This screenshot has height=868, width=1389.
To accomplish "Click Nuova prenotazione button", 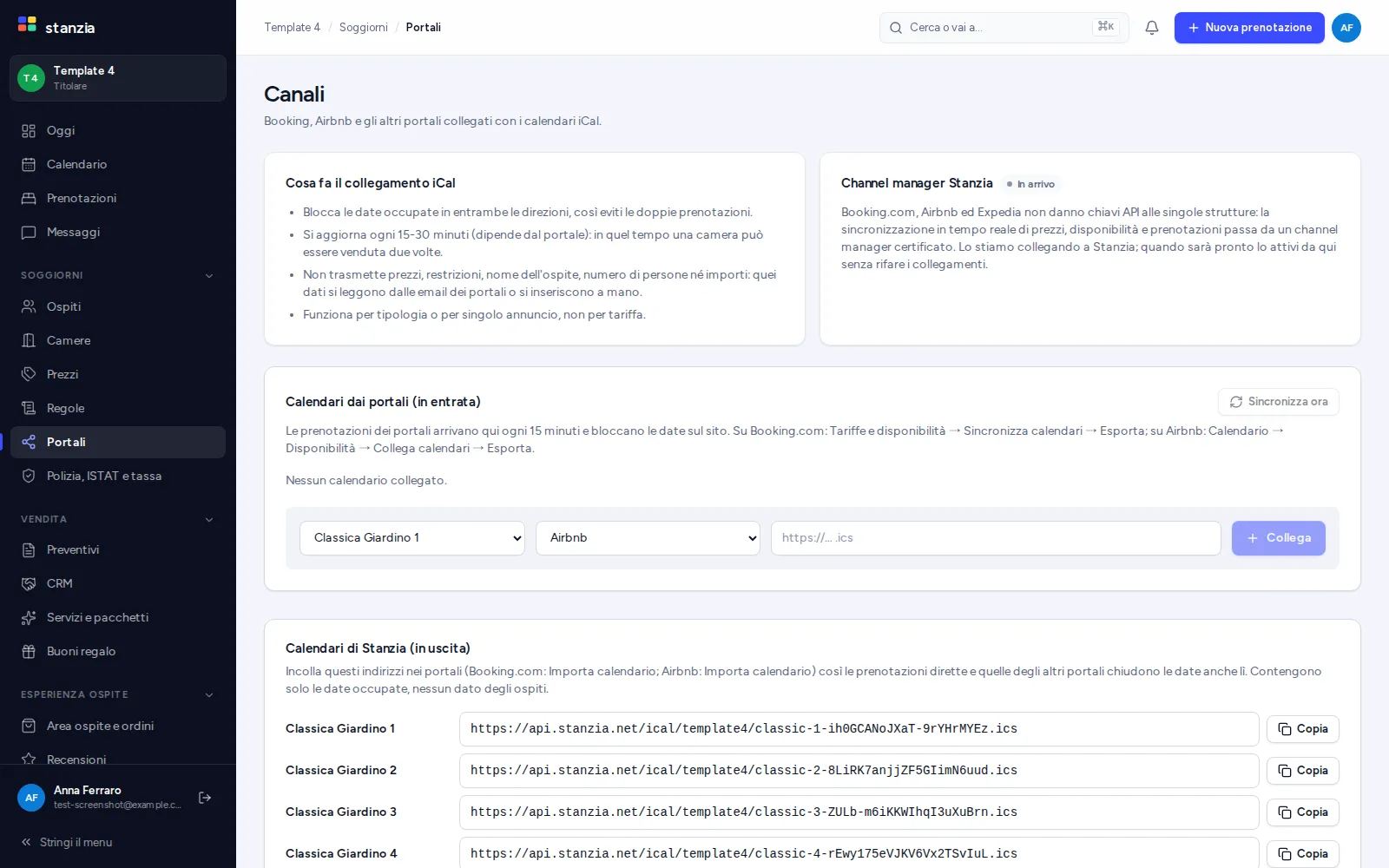I will (x=1249, y=28).
